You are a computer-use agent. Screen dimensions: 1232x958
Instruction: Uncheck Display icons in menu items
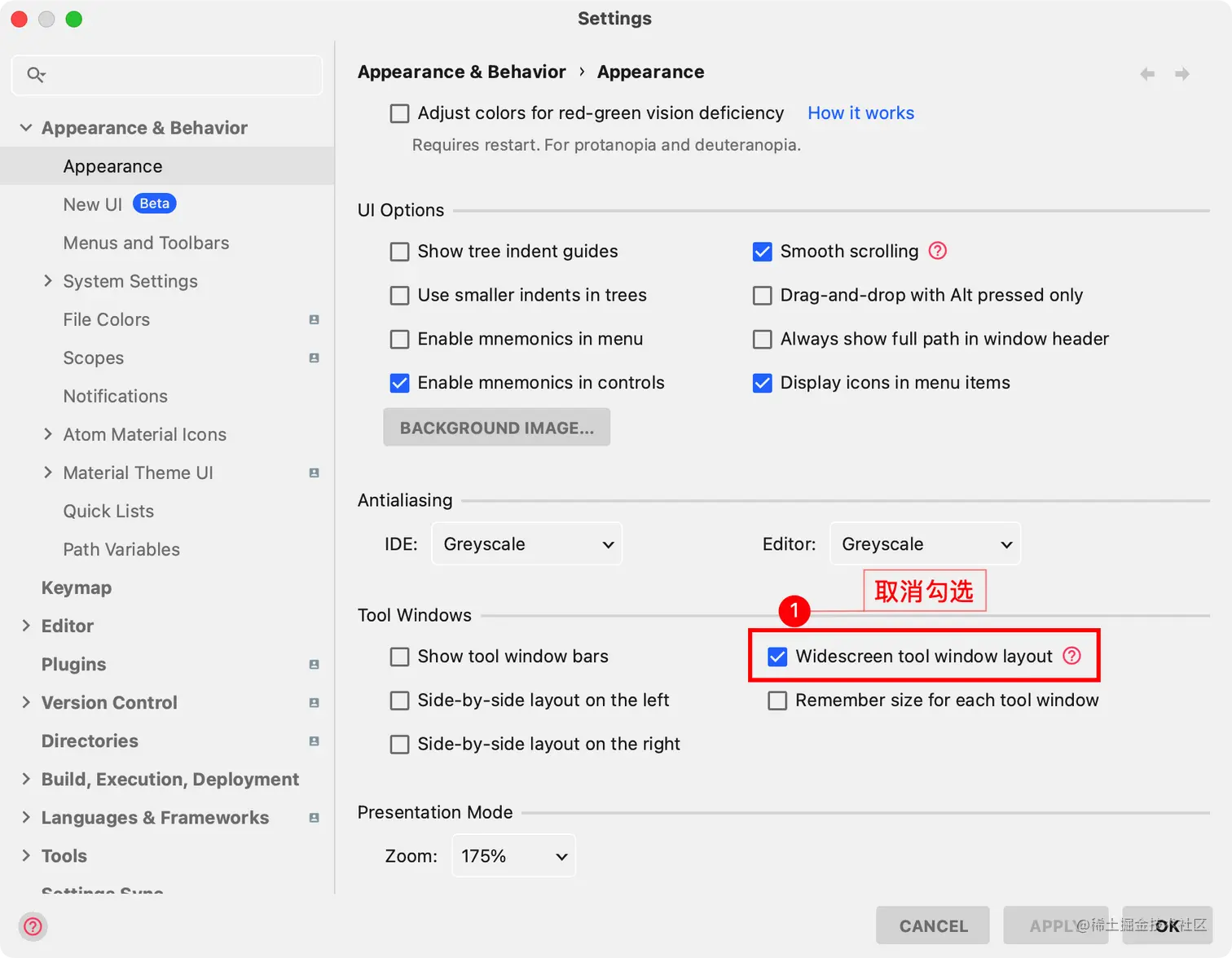pyautogui.click(x=762, y=383)
